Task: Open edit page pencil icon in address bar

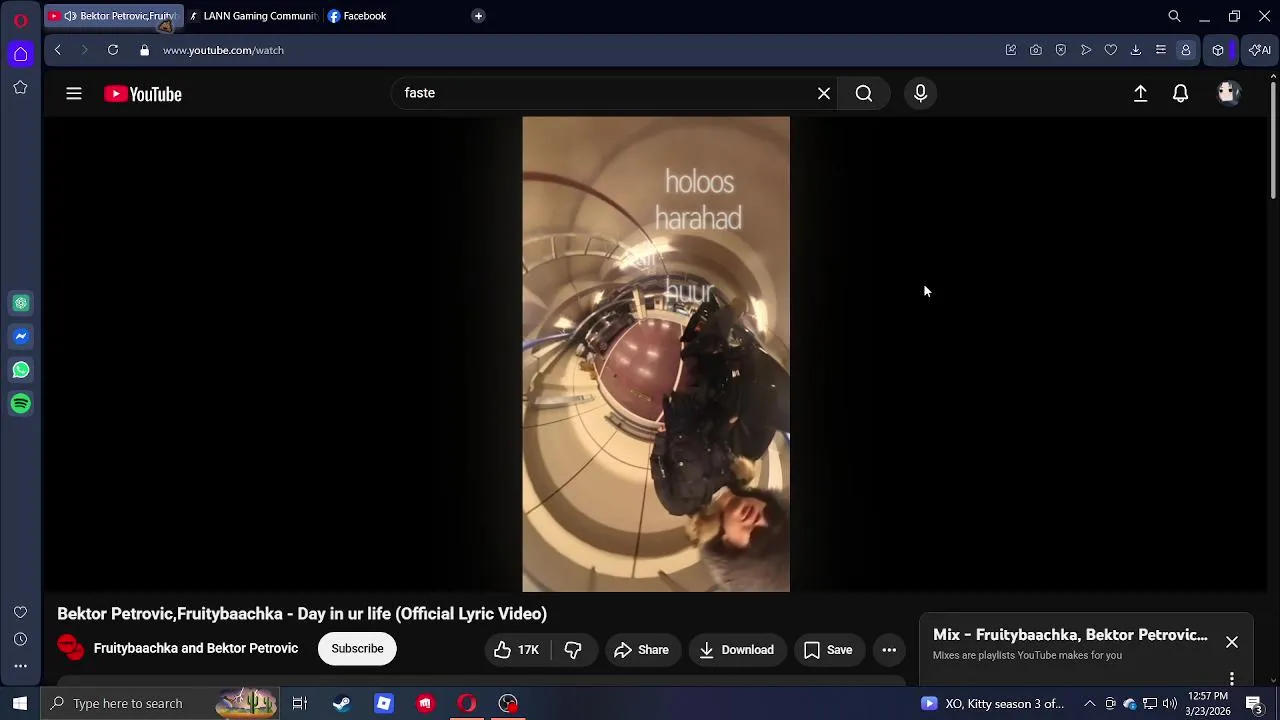Action: [1011, 50]
